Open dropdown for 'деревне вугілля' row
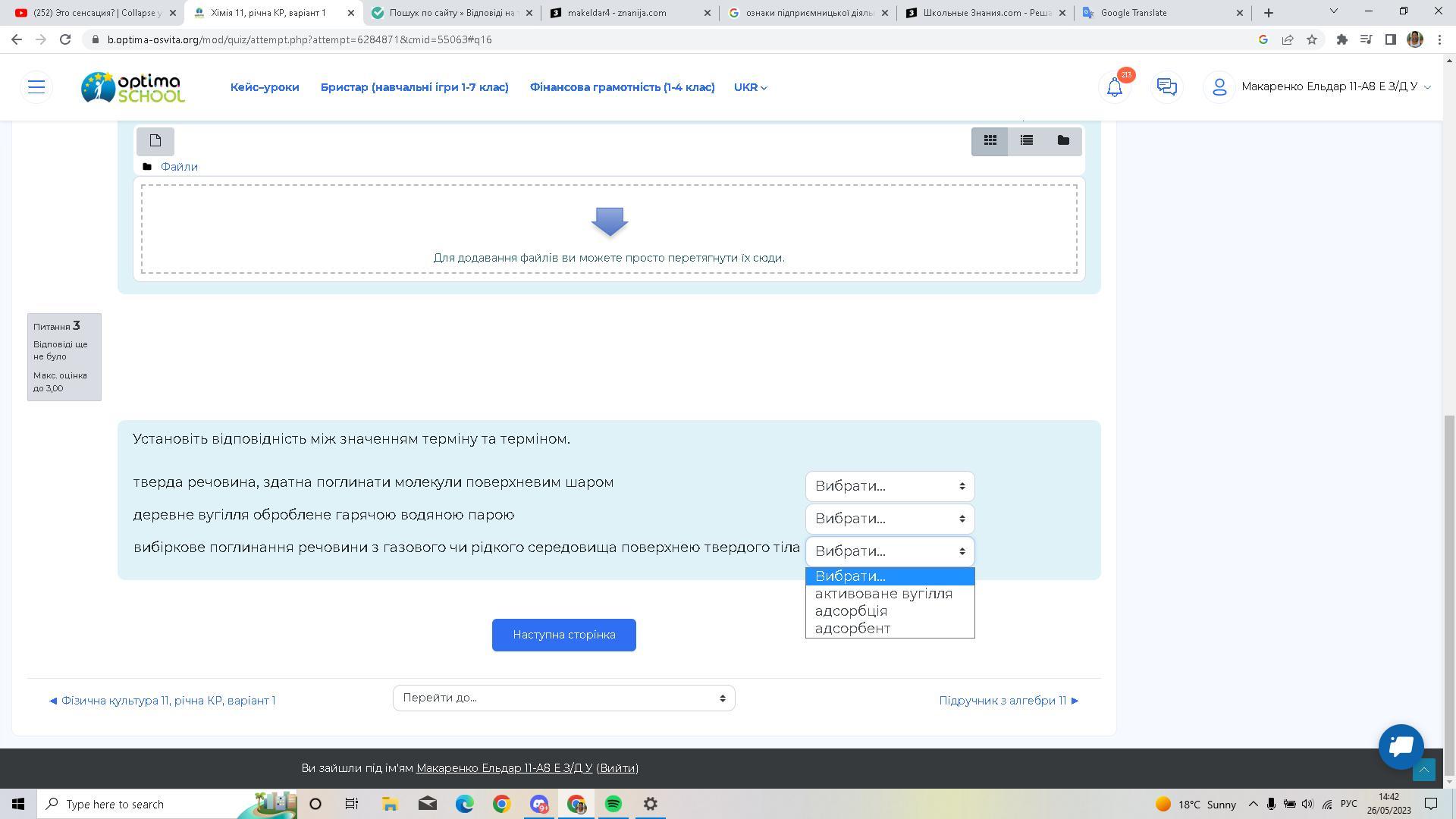The image size is (1456, 819). tap(890, 519)
